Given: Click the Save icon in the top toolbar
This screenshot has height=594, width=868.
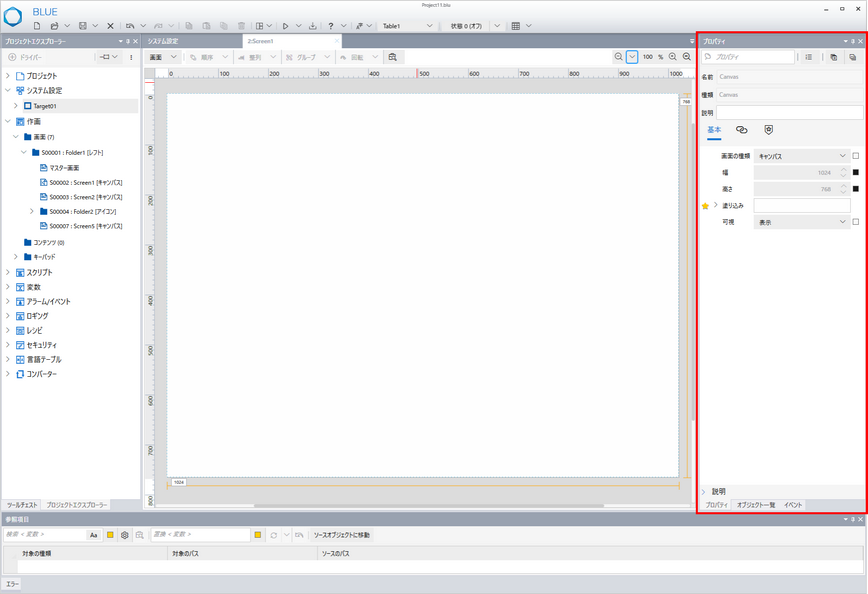Looking at the screenshot, I should [x=82, y=26].
